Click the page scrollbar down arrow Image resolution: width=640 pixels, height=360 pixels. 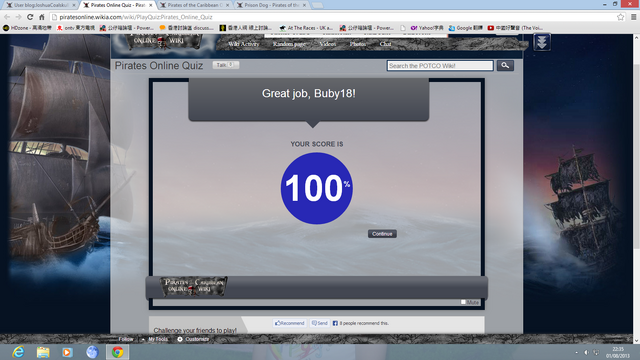636,340
